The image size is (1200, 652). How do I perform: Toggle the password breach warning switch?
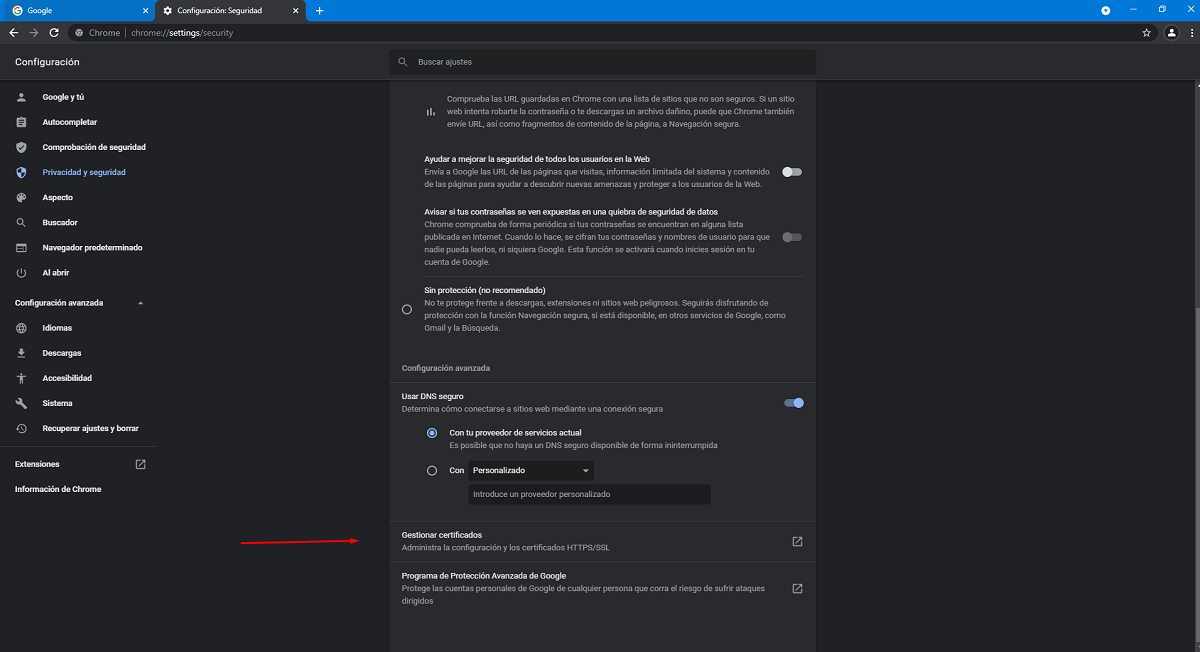[x=792, y=237]
